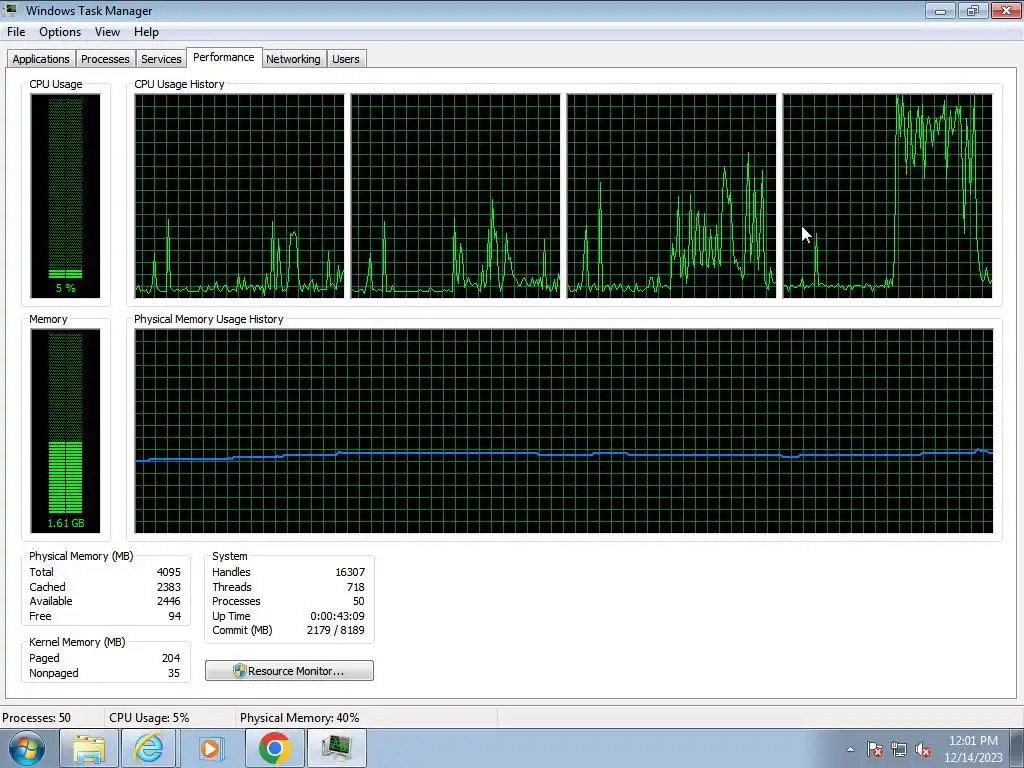Screen dimensions: 1024x768
Task: Click Commit value 2179 / 8189
Action: tap(336, 630)
